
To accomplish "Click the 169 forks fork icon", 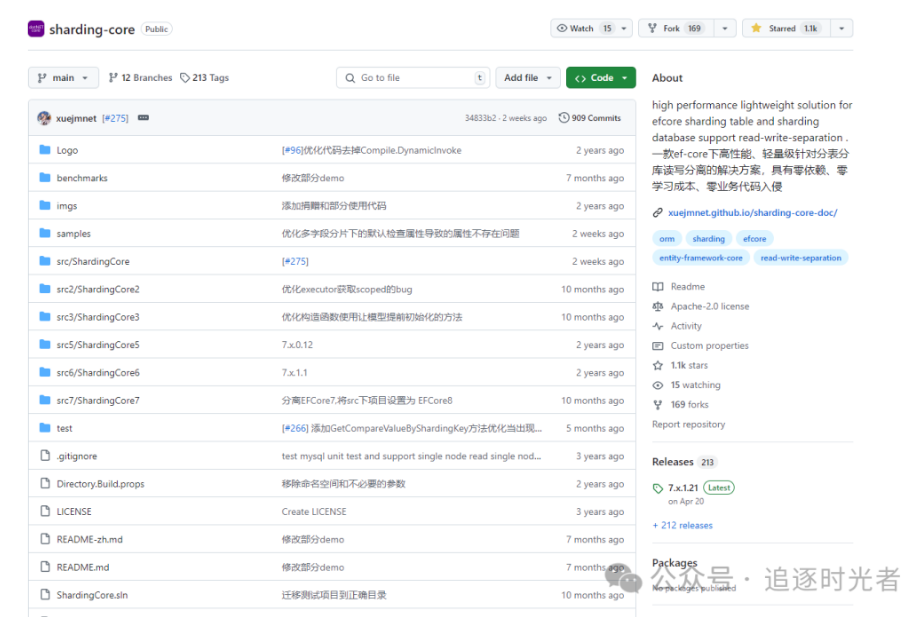I will pyautogui.click(x=658, y=405).
